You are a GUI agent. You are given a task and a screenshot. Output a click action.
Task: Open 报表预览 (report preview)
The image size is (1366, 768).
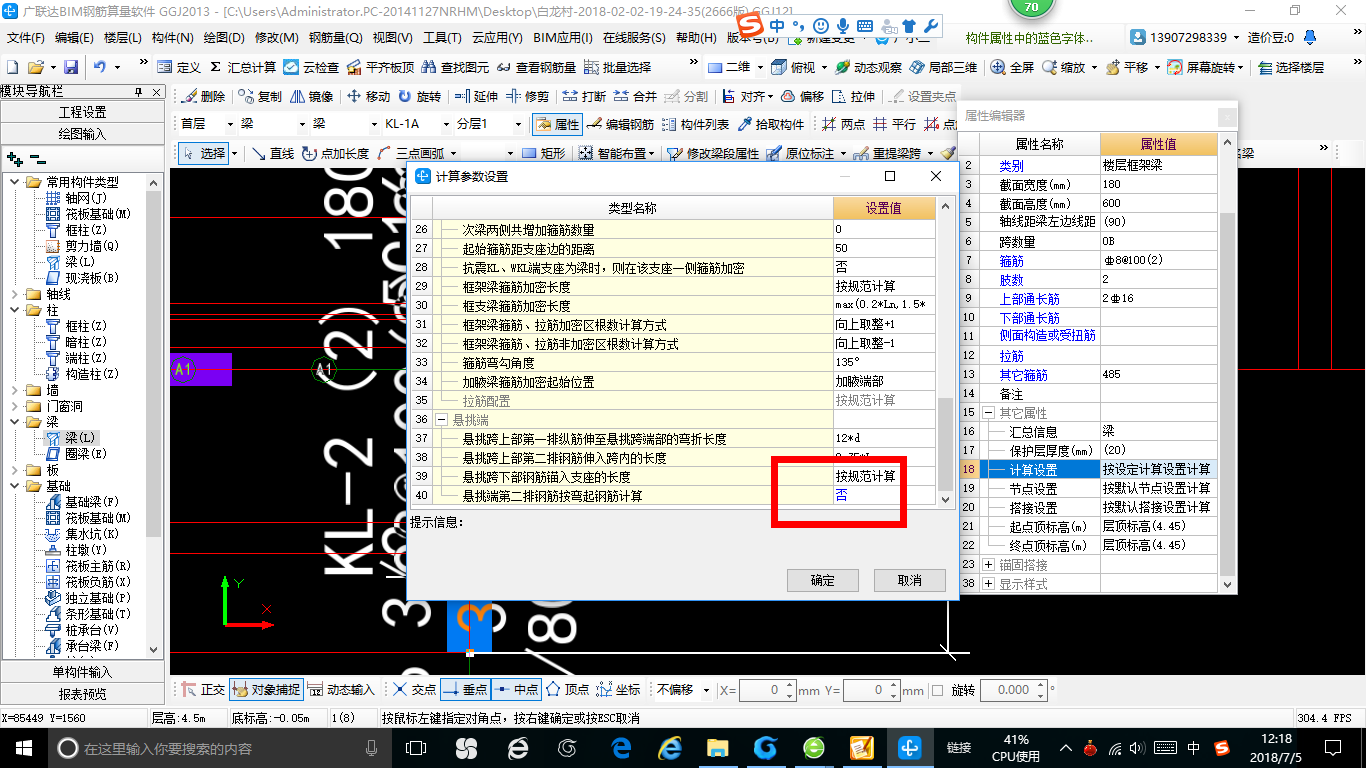(x=82, y=693)
